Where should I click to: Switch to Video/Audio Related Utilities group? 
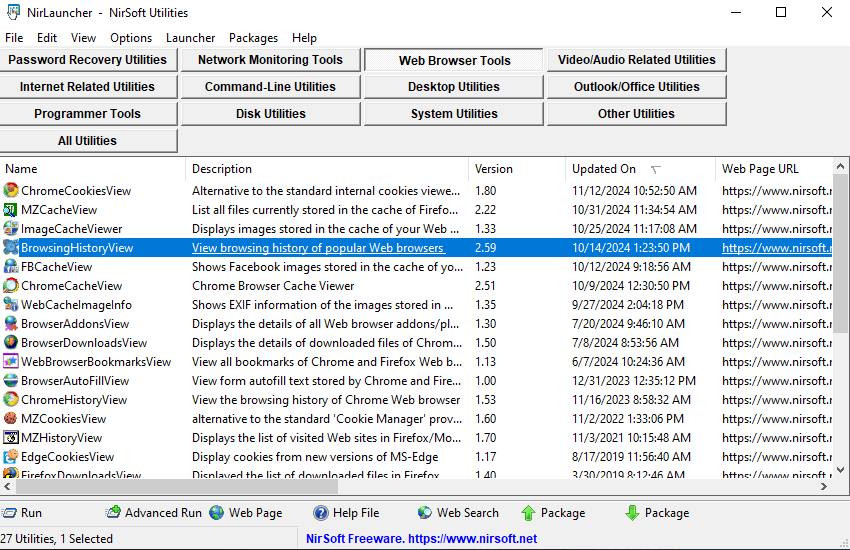click(636, 60)
